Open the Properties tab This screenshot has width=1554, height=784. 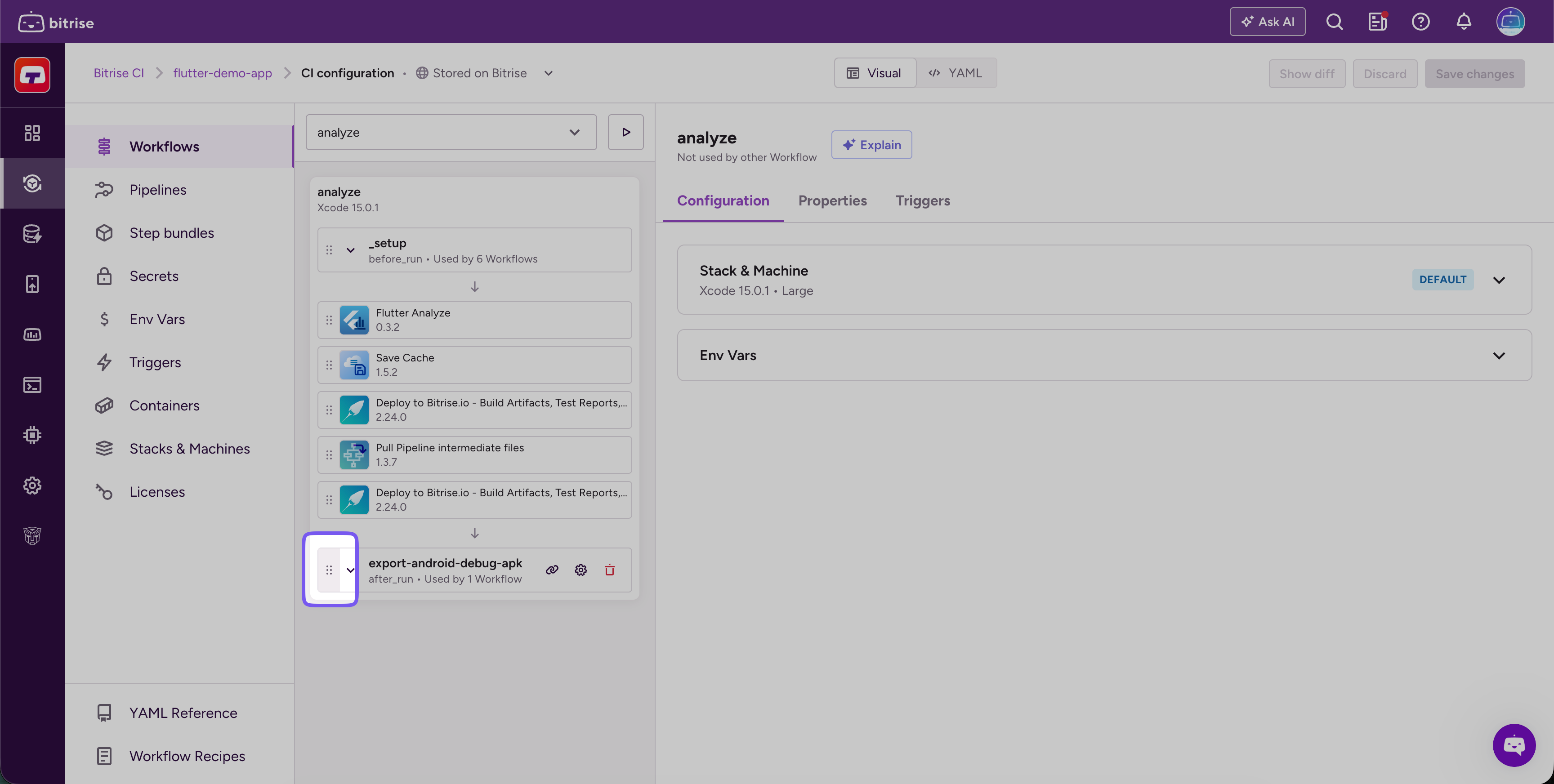[832, 201]
